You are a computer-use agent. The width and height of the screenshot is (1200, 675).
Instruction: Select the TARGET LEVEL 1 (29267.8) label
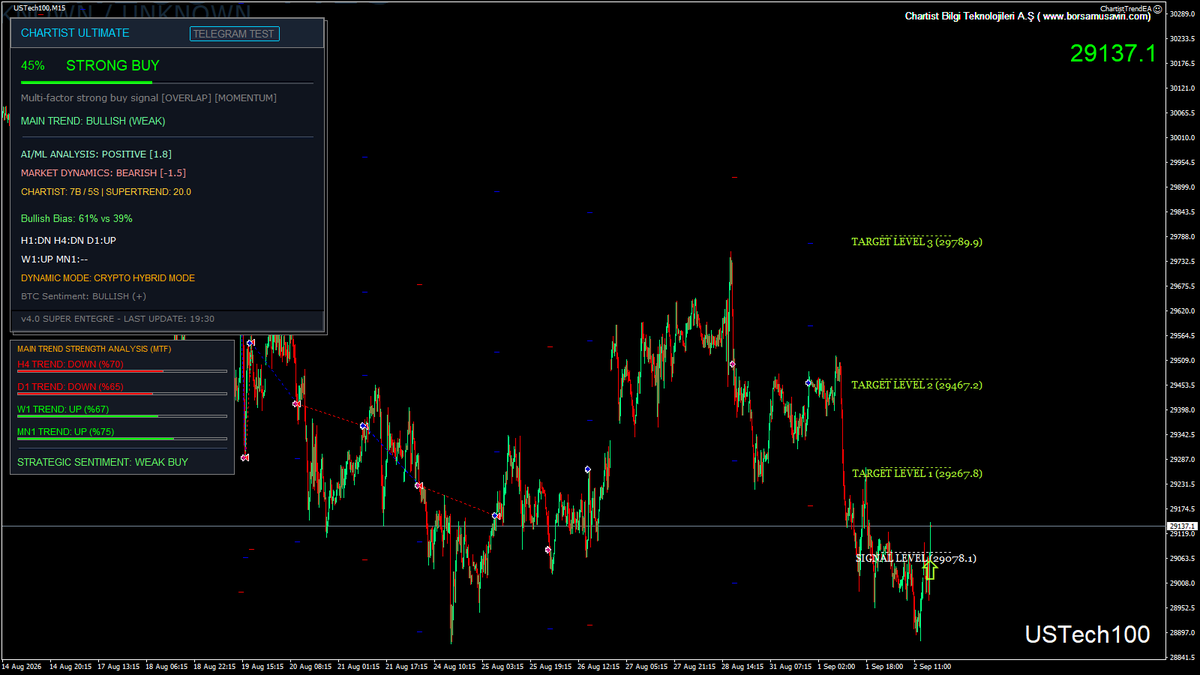917,473
